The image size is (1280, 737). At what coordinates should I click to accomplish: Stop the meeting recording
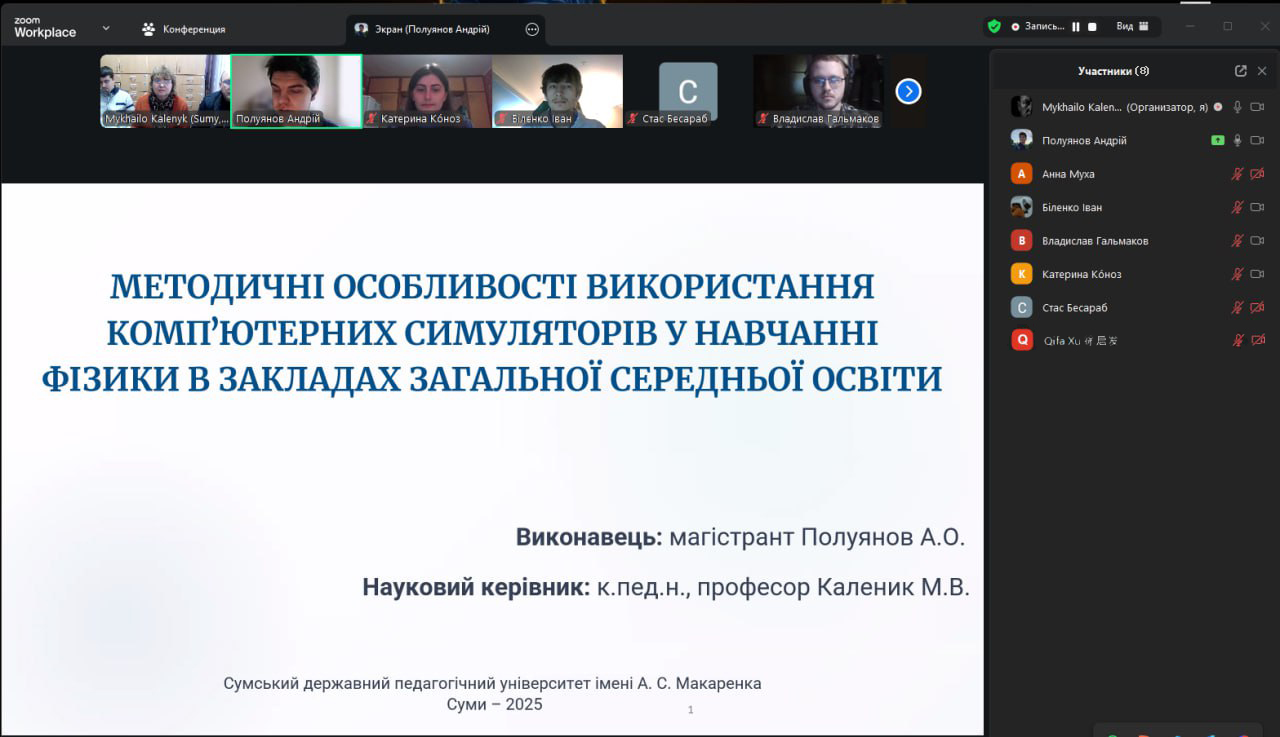coord(1092,27)
